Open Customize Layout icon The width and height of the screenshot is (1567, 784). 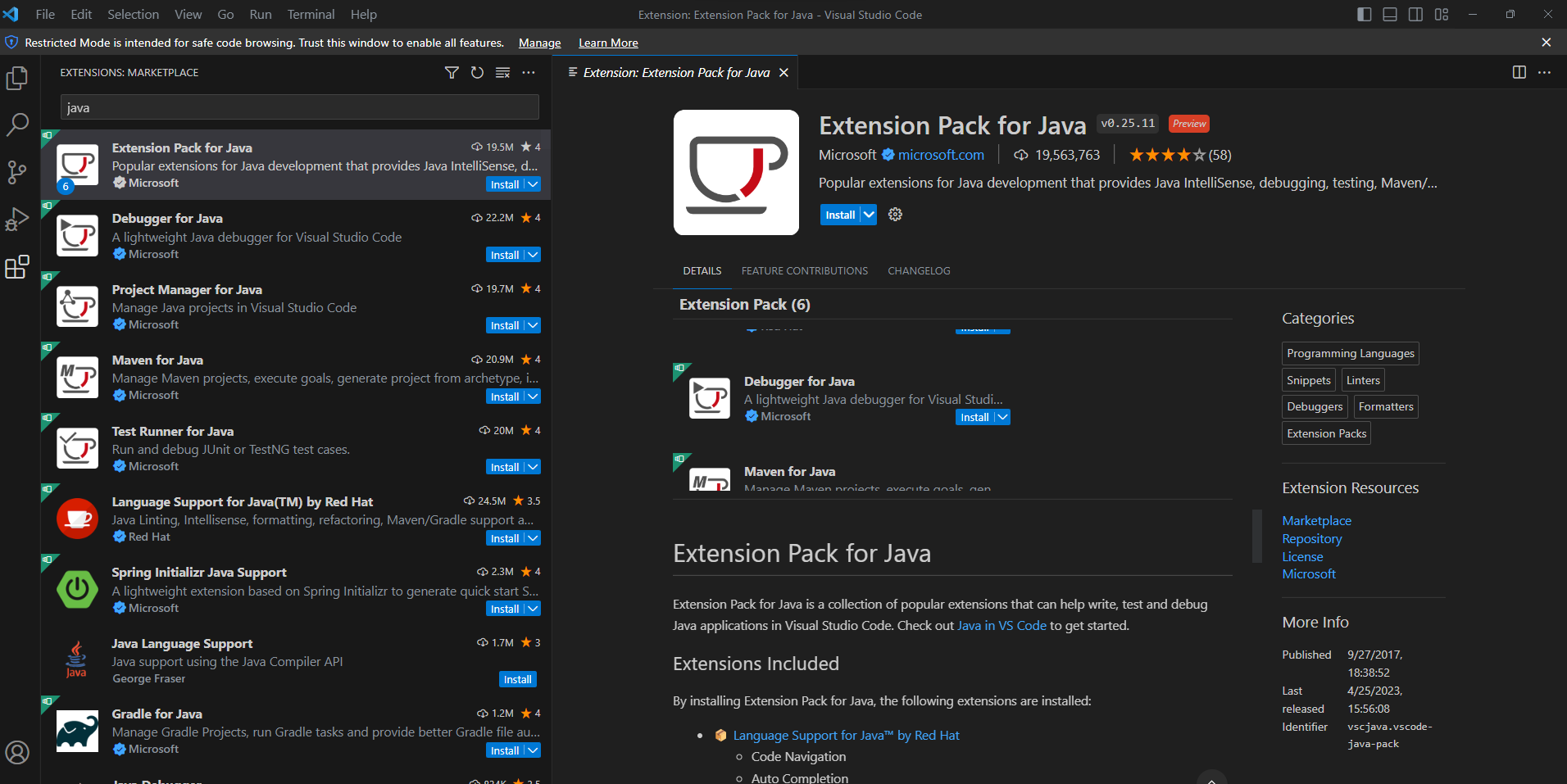(x=1442, y=15)
